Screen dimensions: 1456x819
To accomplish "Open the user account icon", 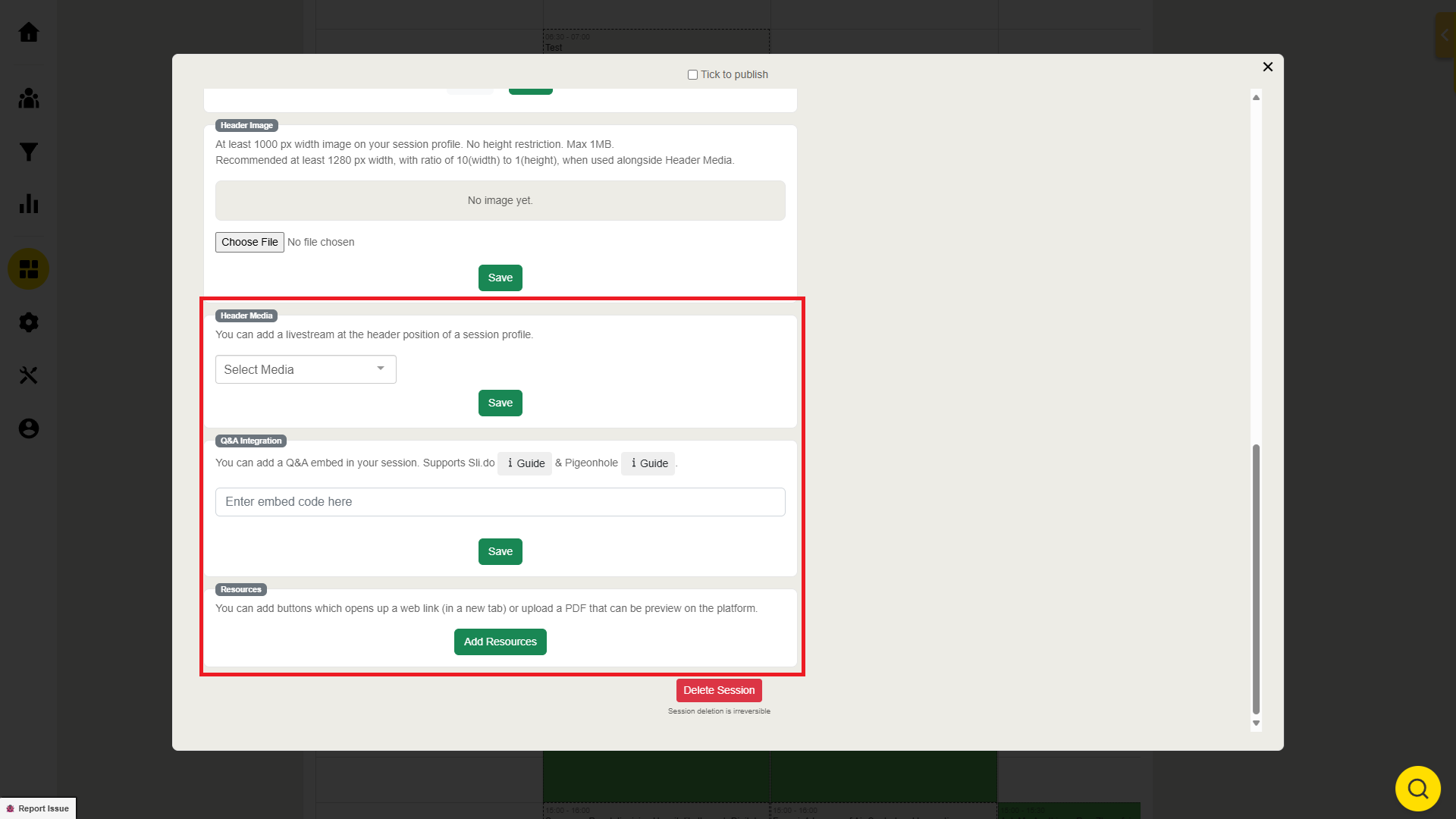I will (x=29, y=428).
